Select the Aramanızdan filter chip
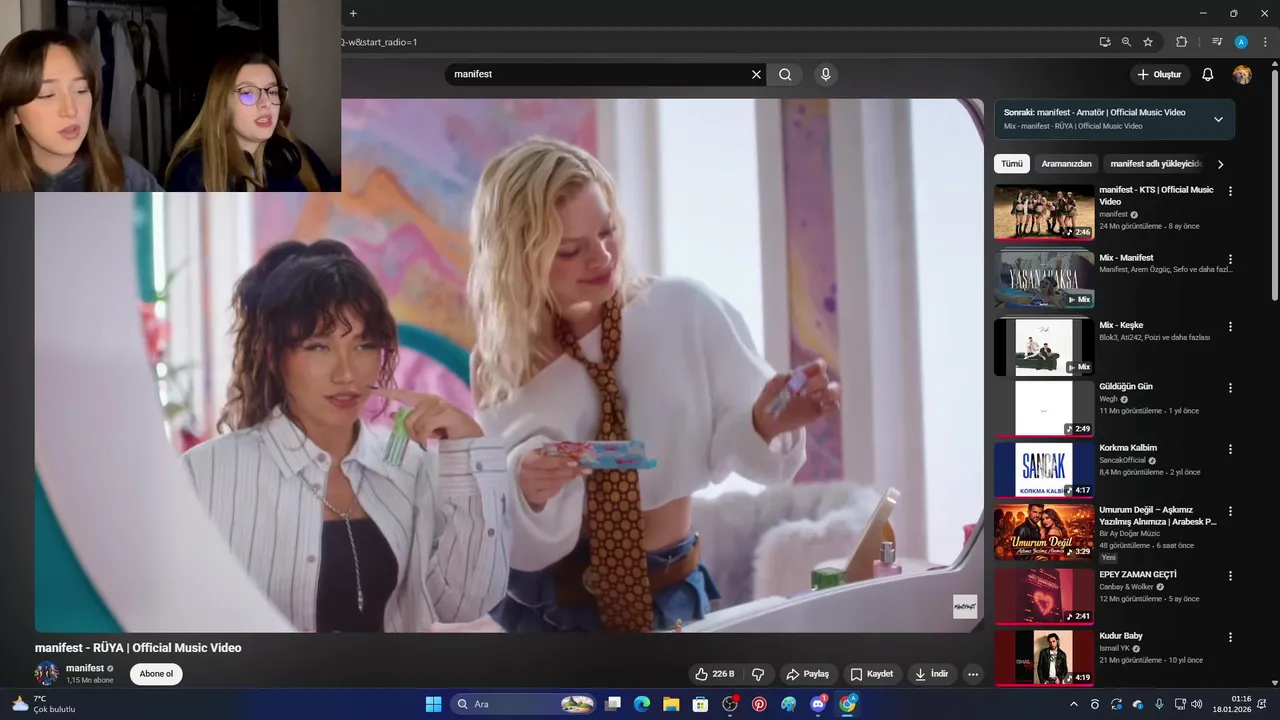This screenshot has width=1280, height=720. 1066,163
